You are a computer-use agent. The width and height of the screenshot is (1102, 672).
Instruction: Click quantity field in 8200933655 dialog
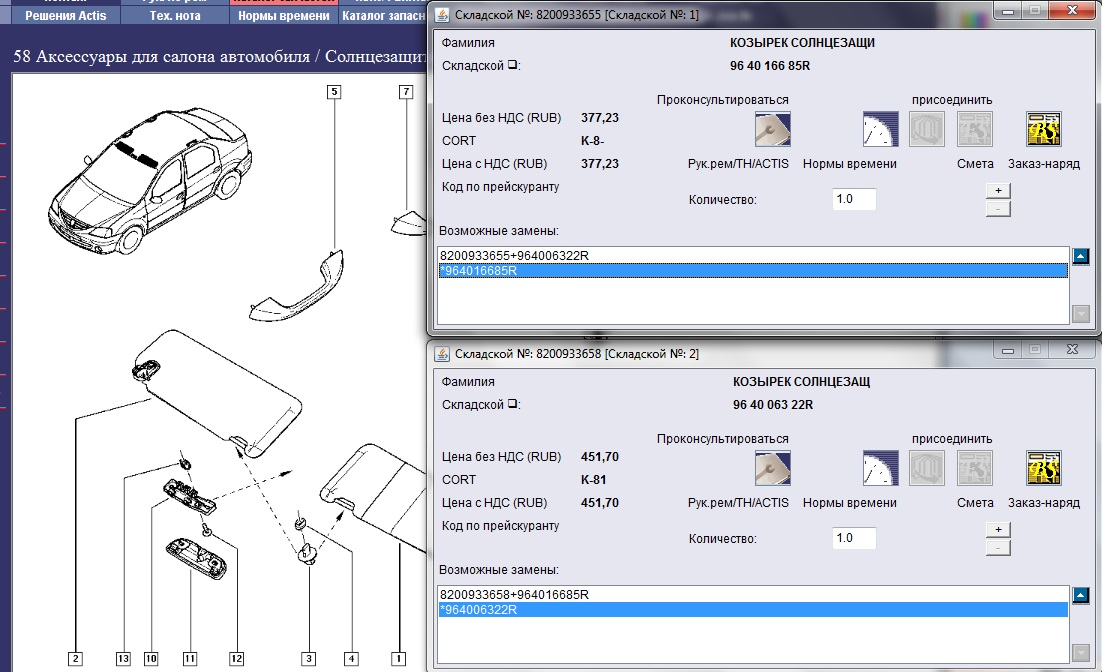point(854,199)
